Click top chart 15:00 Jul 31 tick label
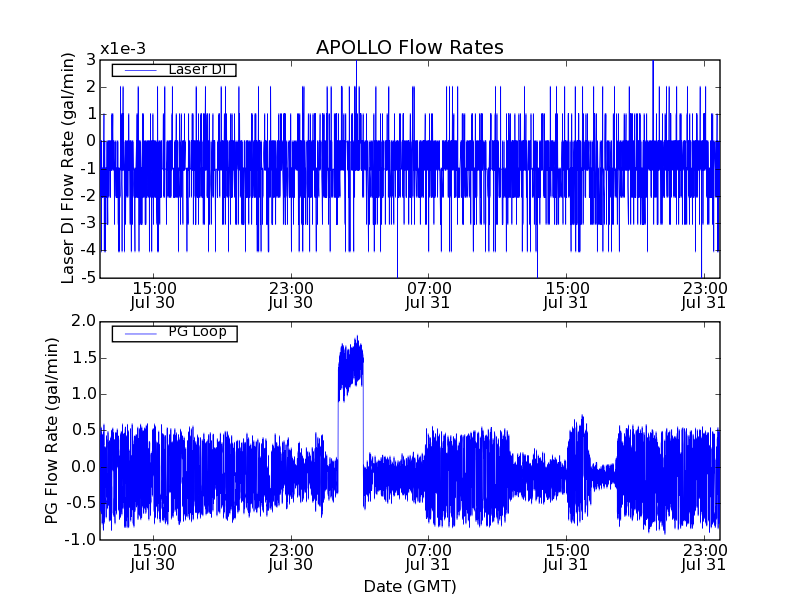The width and height of the screenshot is (800, 600). (566, 295)
